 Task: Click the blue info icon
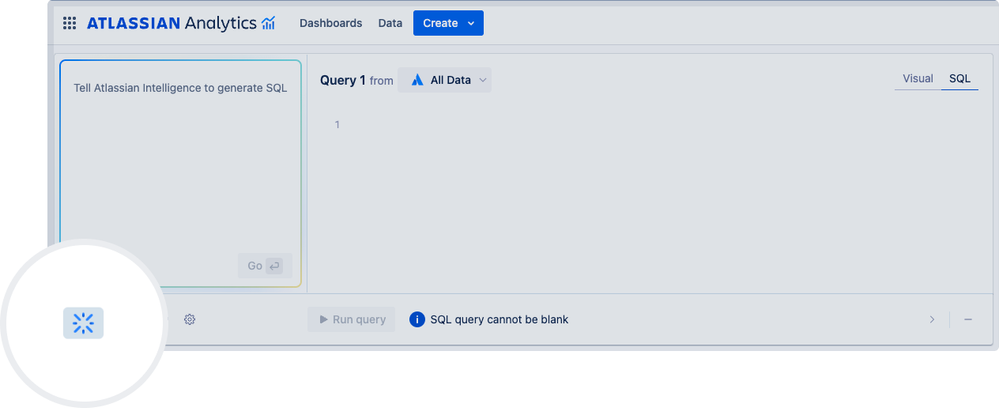tap(417, 319)
